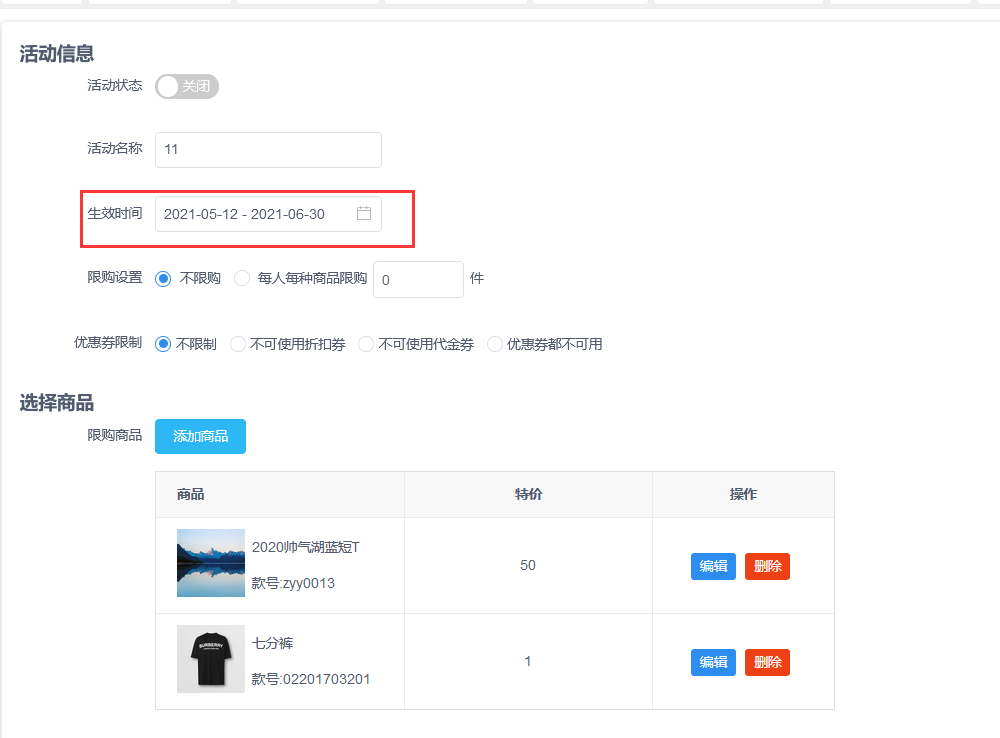Select the 不限购 radio option
The width and height of the screenshot is (1000, 738).
(163, 279)
